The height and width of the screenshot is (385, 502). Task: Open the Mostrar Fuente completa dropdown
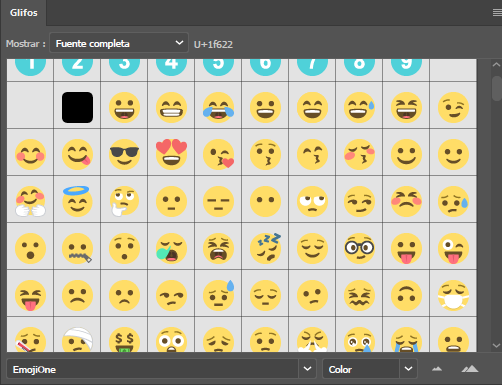coord(119,43)
